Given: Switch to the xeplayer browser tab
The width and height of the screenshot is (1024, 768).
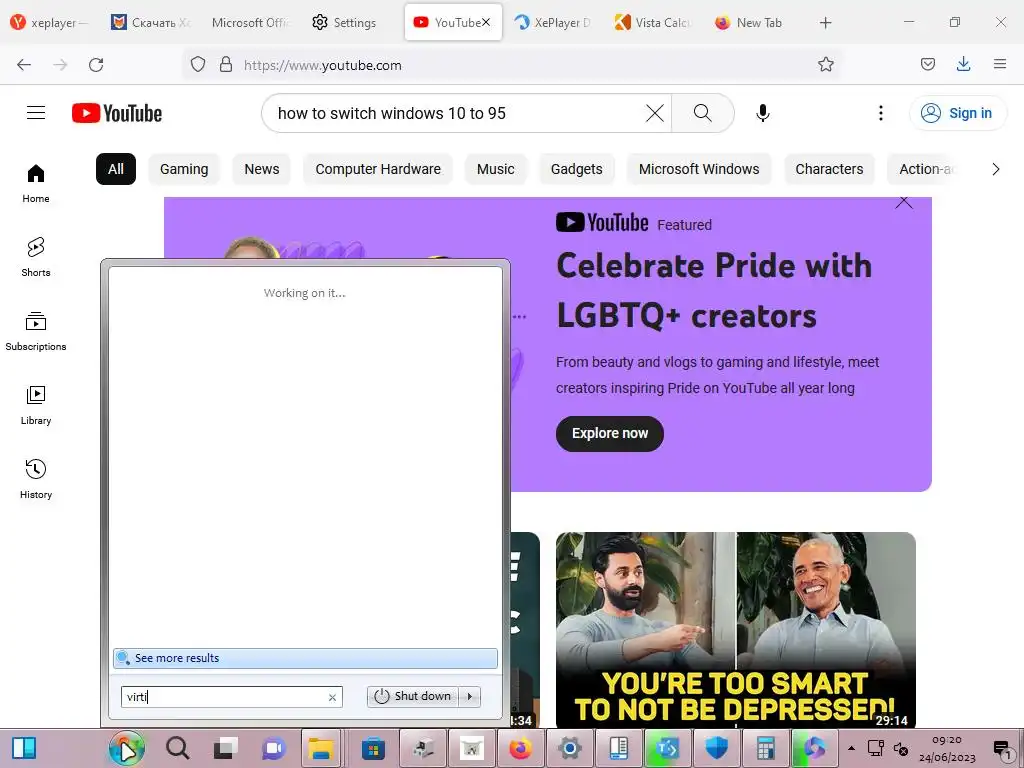Looking at the screenshot, I should pos(50,23).
